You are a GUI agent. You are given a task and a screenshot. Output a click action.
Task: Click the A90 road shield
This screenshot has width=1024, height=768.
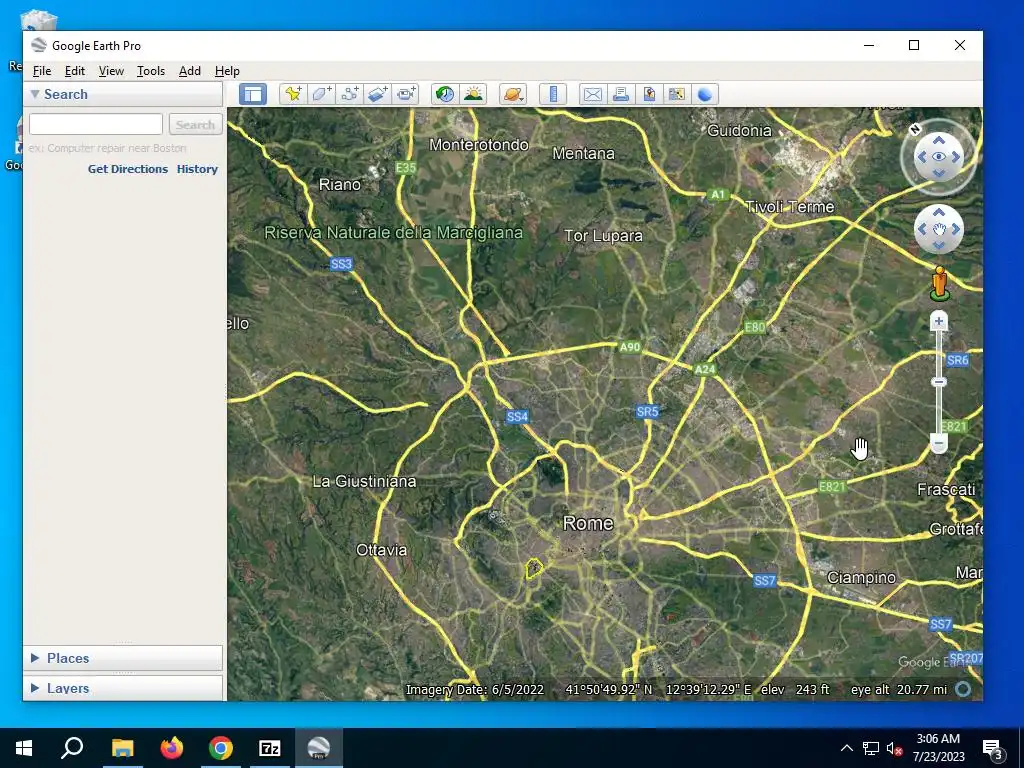pos(630,347)
